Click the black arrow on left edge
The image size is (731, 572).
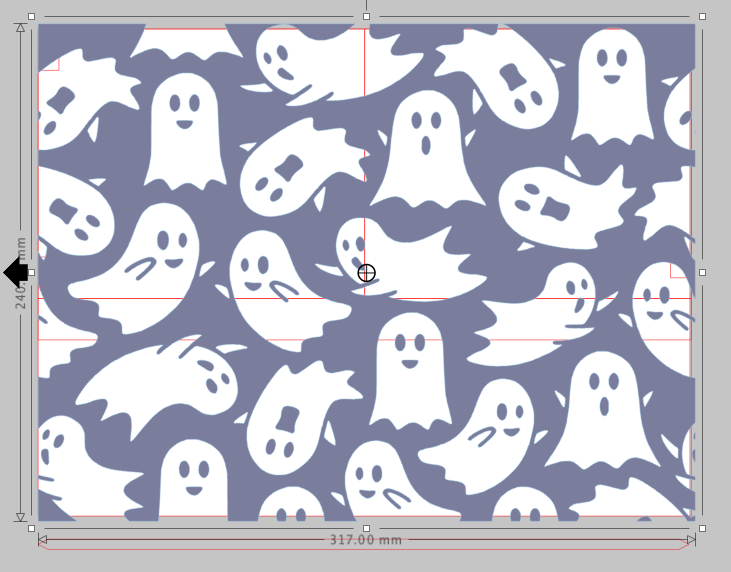15,272
